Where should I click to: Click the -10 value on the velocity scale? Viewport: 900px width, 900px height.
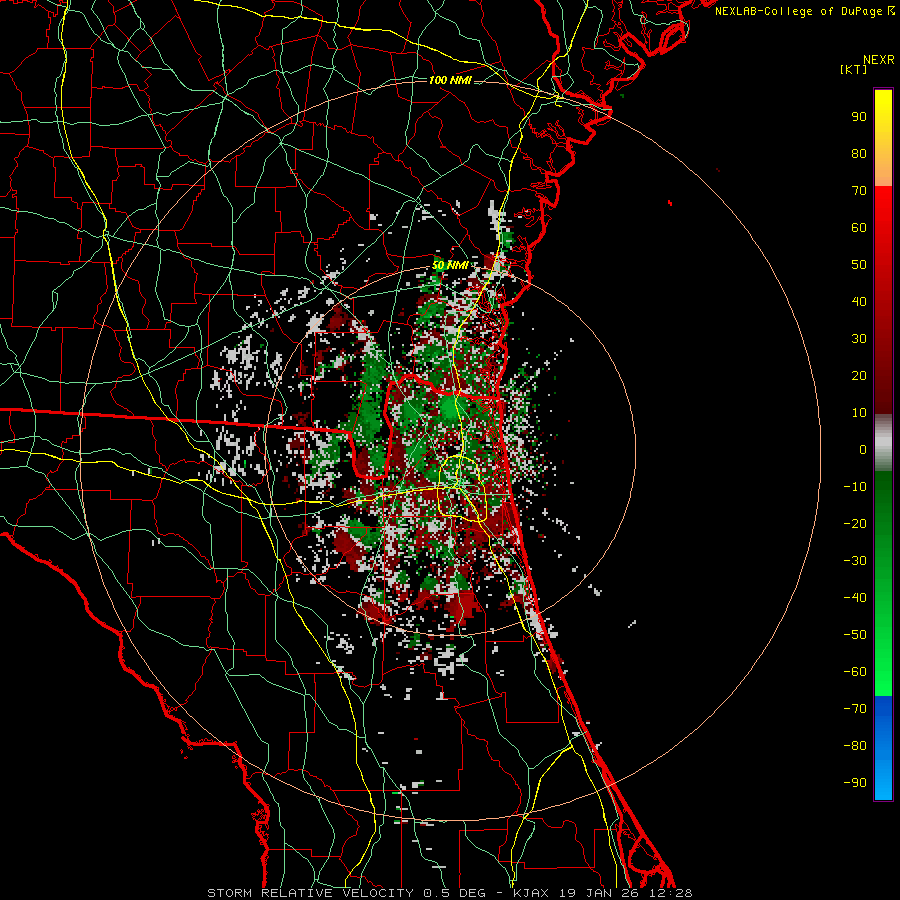(855, 487)
